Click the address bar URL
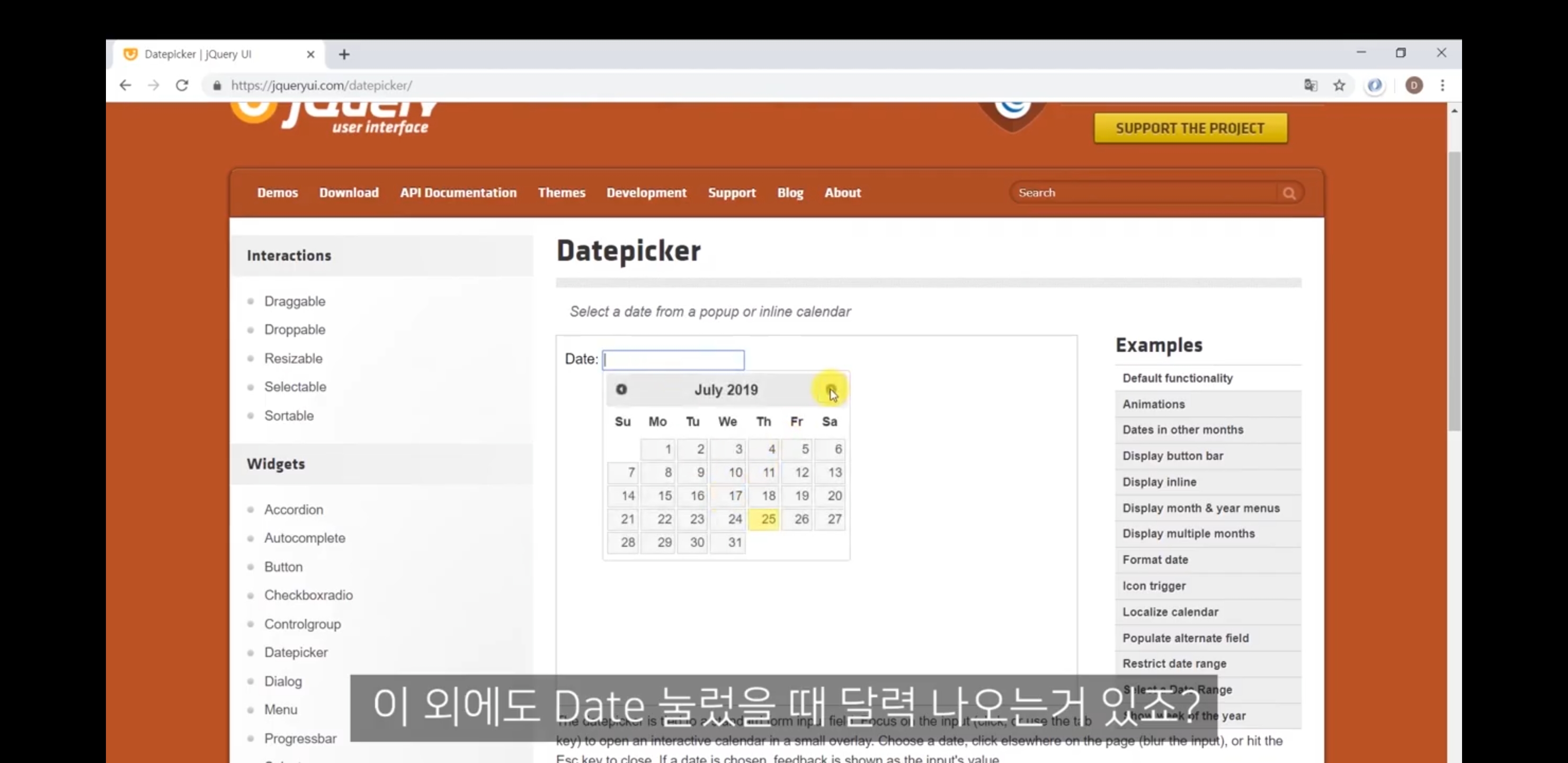Screen dimensions: 1568x763 click(322, 85)
